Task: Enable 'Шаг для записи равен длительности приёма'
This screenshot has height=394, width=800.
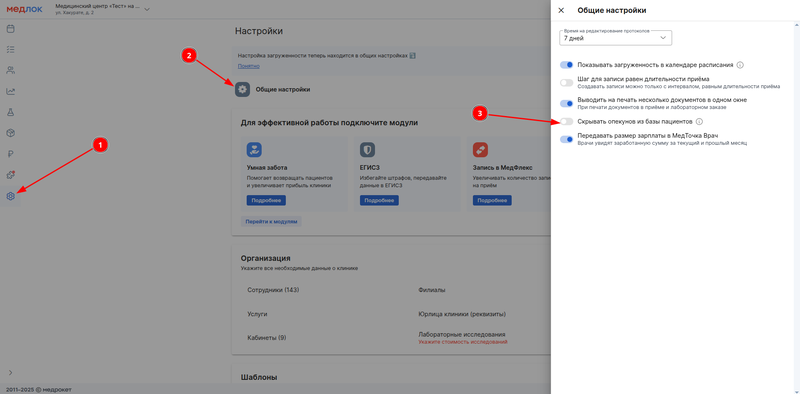Action: coord(566,83)
